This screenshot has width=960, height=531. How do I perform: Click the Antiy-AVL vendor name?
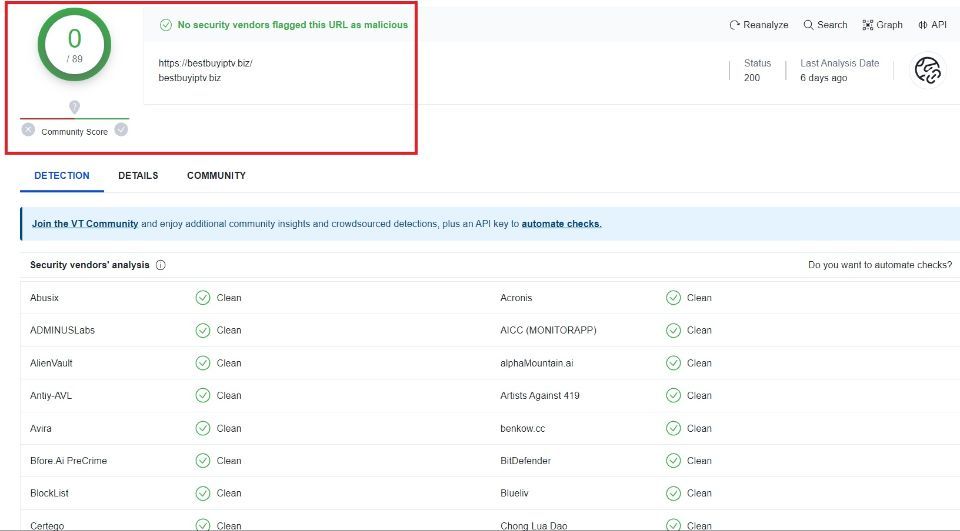point(51,396)
